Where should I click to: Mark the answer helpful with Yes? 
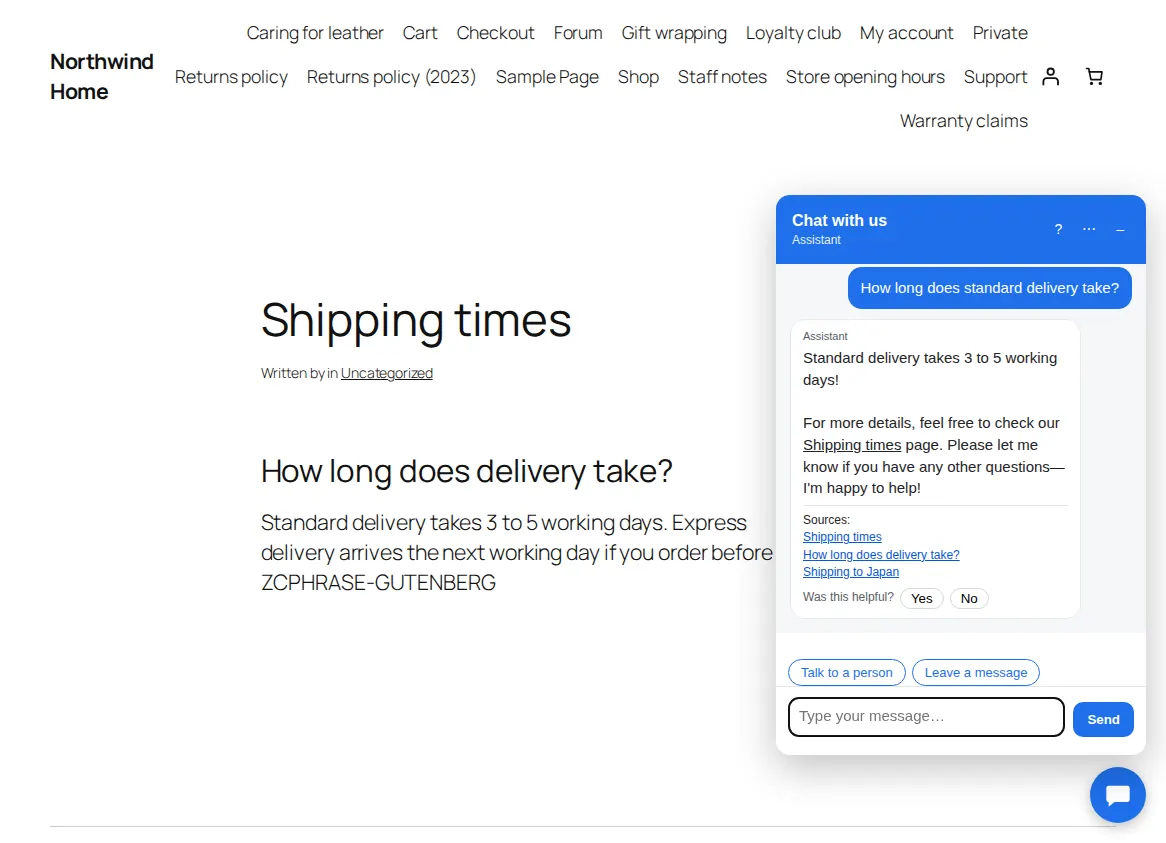(921, 598)
